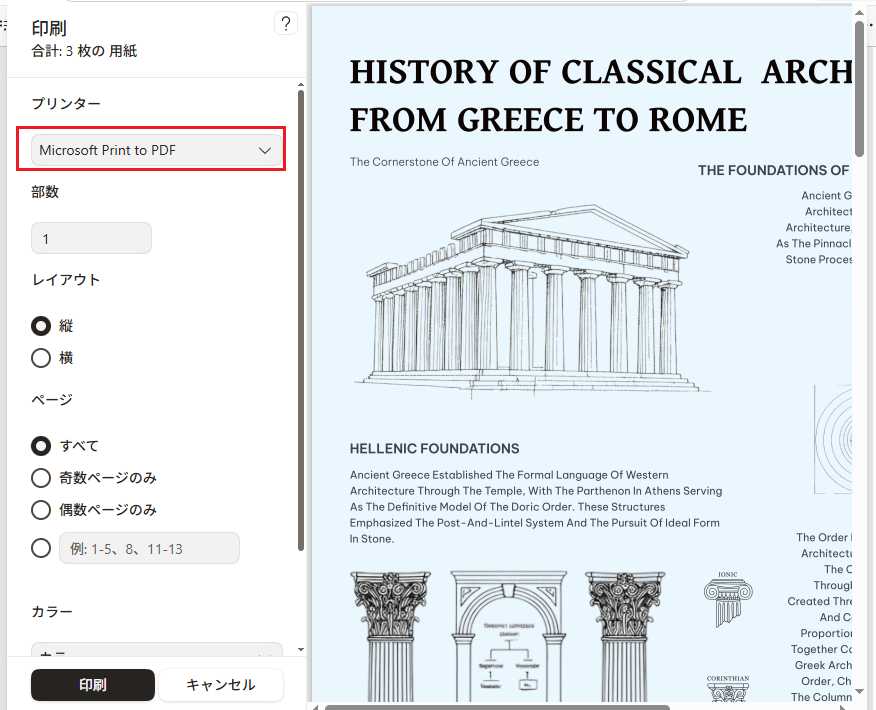Image resolution: width=876 pixels, height=710 pixels.
Task: Click the page range input field
Action: [149, 548]
